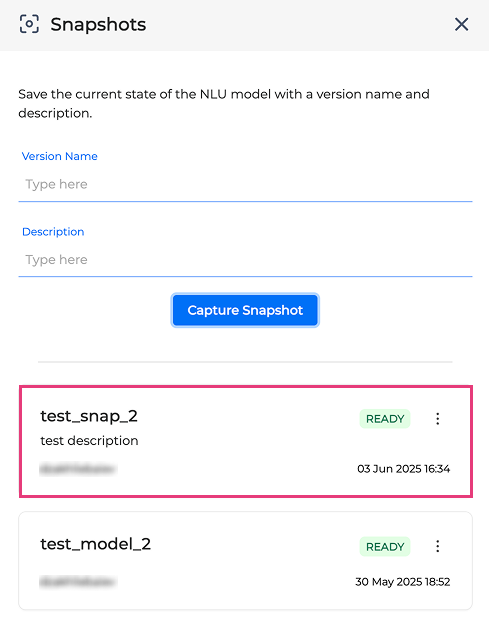
Task: Click the Snapshots panel heading text
Action: click(98, 25)
